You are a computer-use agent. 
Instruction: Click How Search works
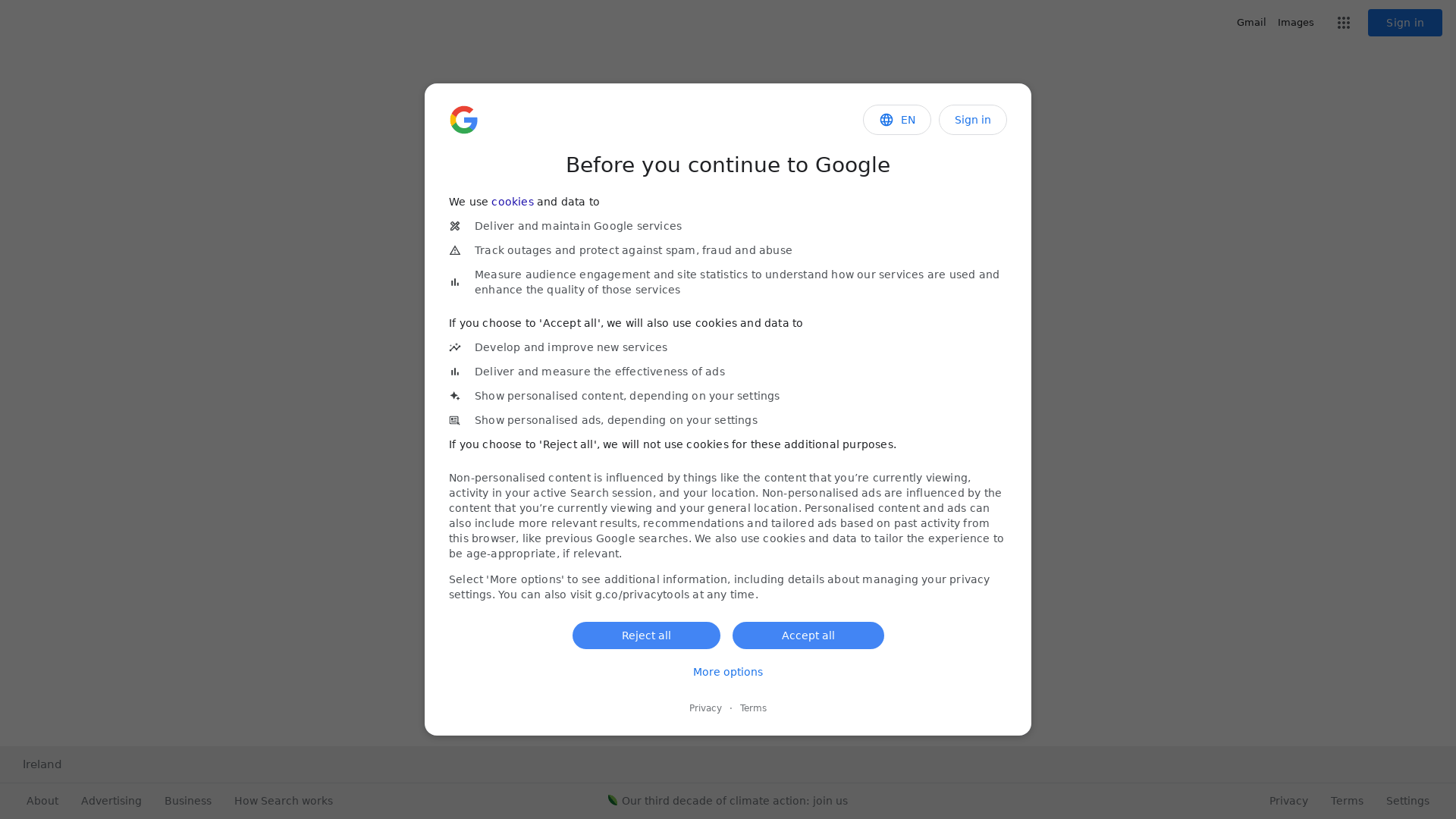tap(283, 801)
